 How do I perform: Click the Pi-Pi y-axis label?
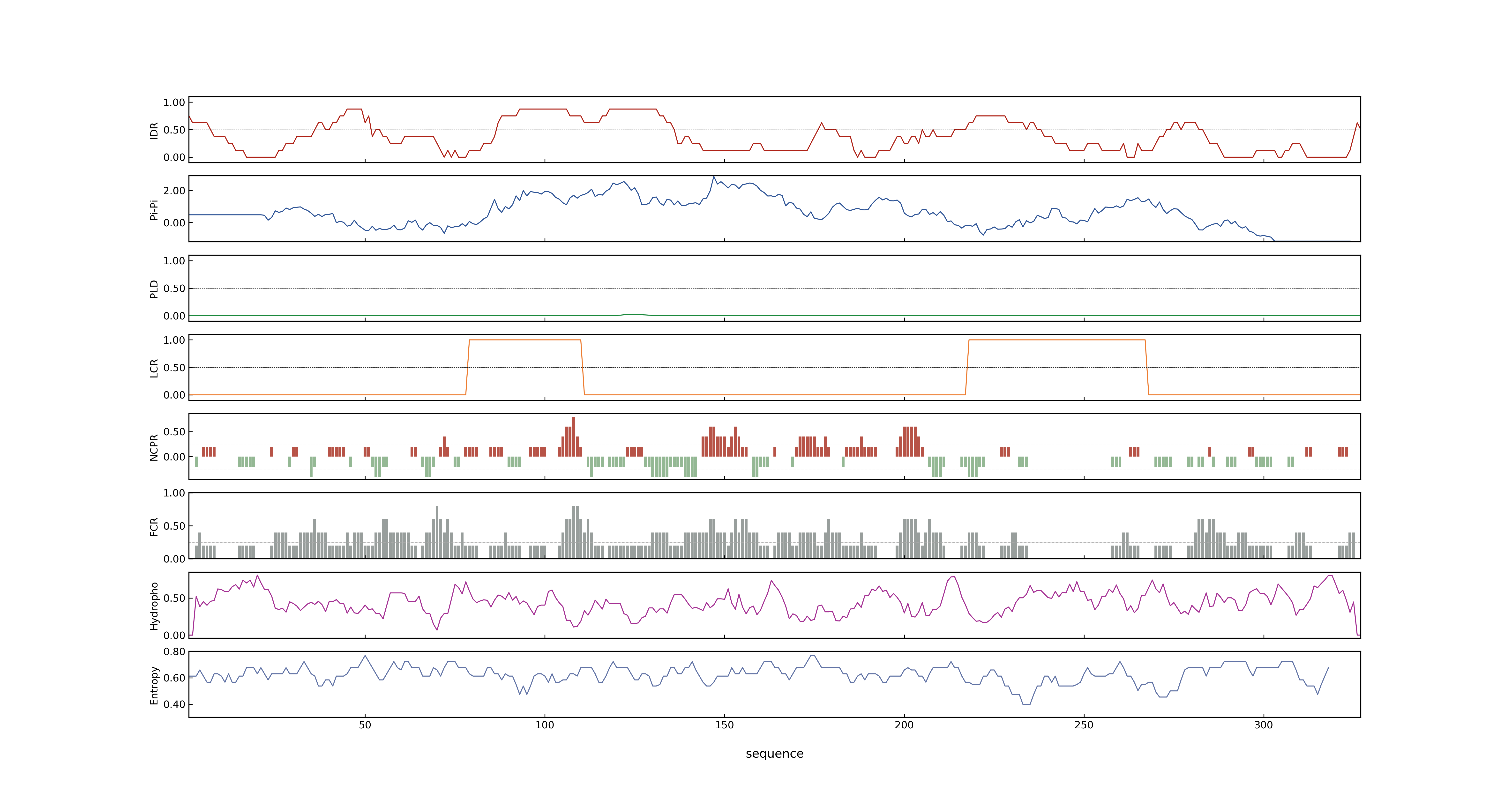[x=154, y=209]
